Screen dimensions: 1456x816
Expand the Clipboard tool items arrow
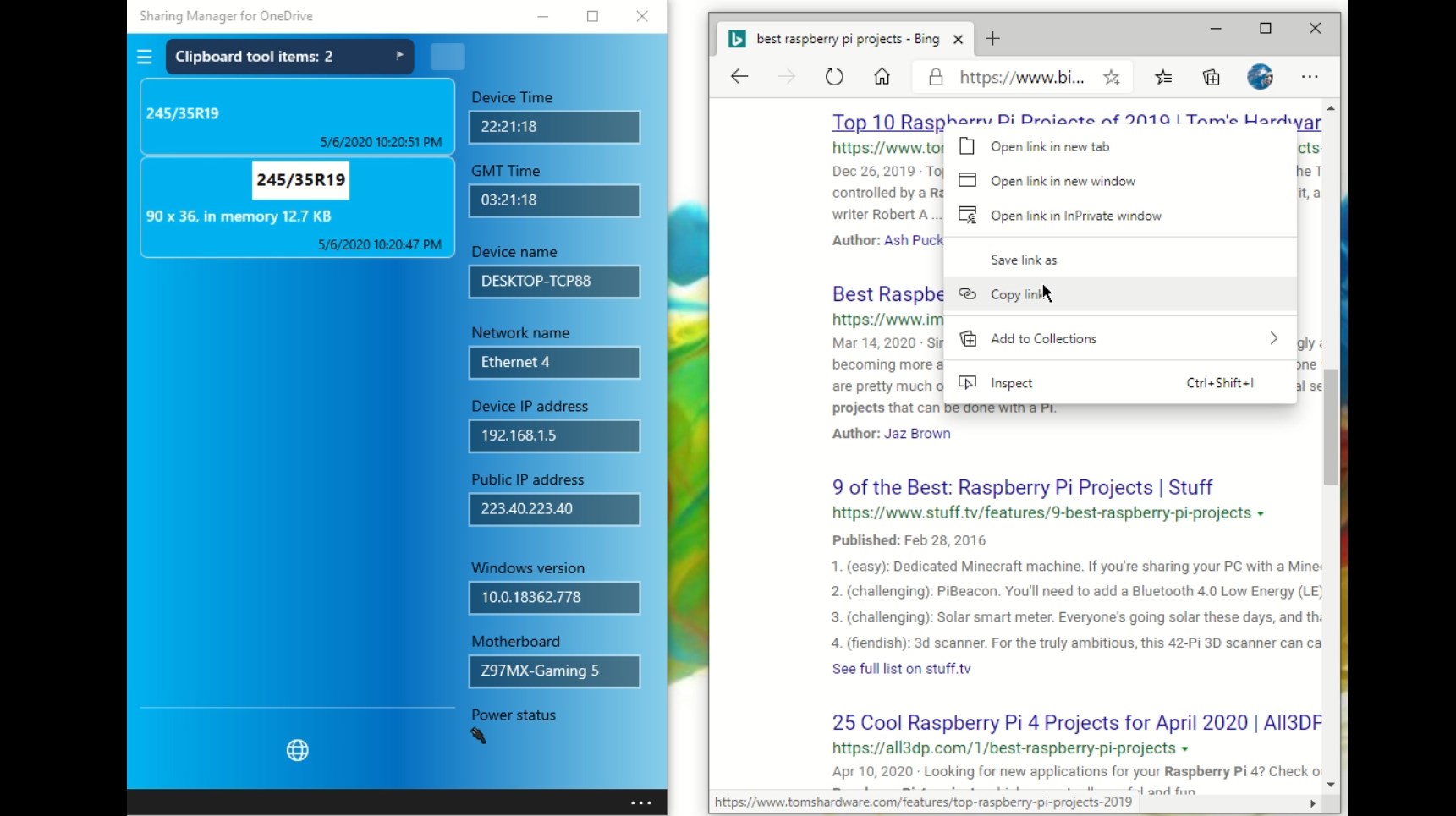pyautogui.click(x=399, y=56)
